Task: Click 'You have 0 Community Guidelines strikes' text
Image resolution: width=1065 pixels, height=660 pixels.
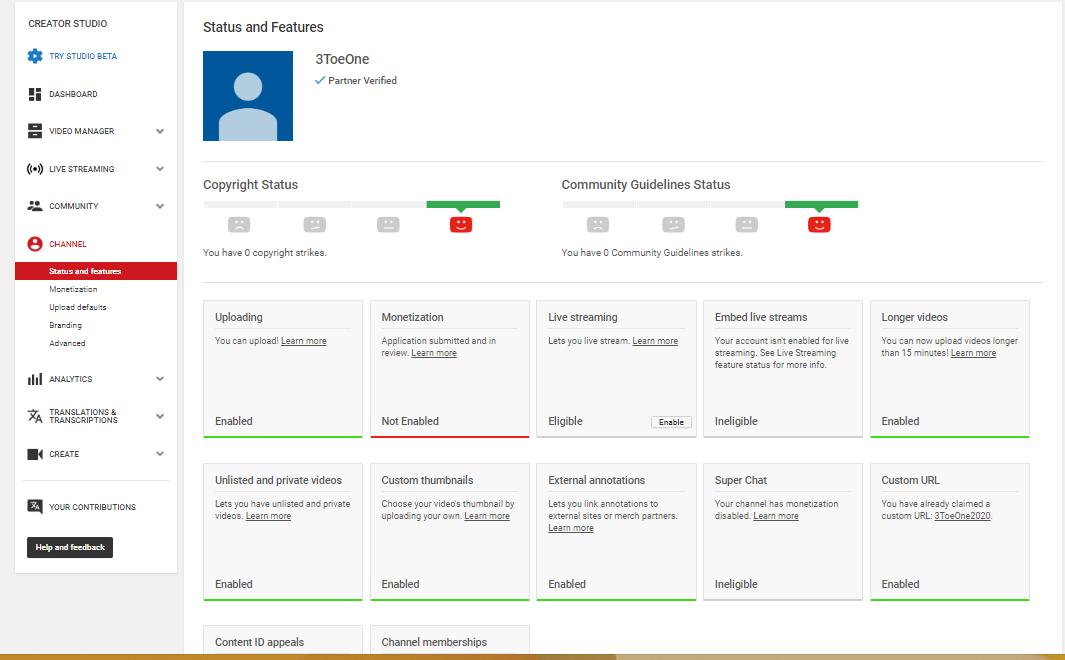Action: tap(652, 253)
